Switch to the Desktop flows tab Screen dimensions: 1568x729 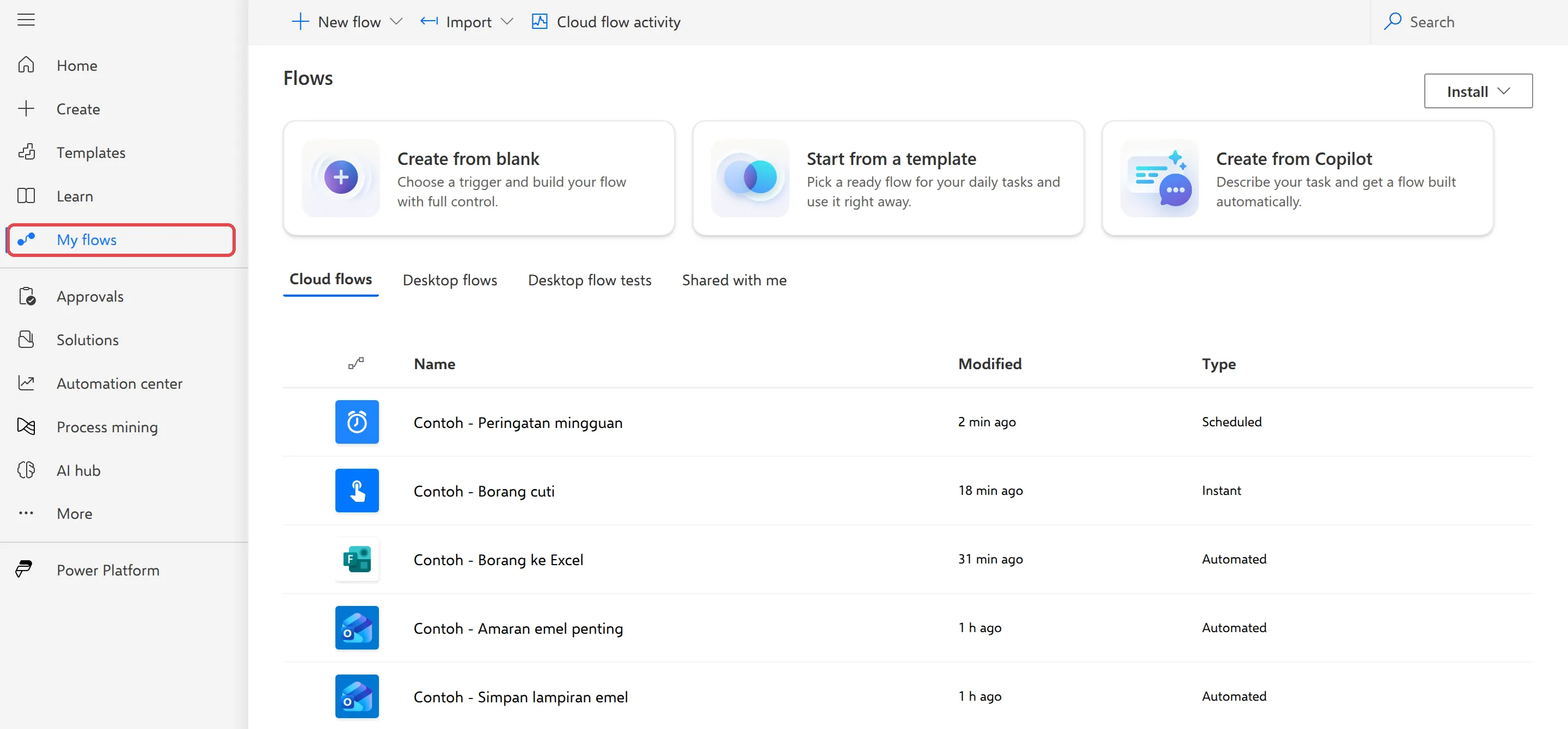pos(450,280)
